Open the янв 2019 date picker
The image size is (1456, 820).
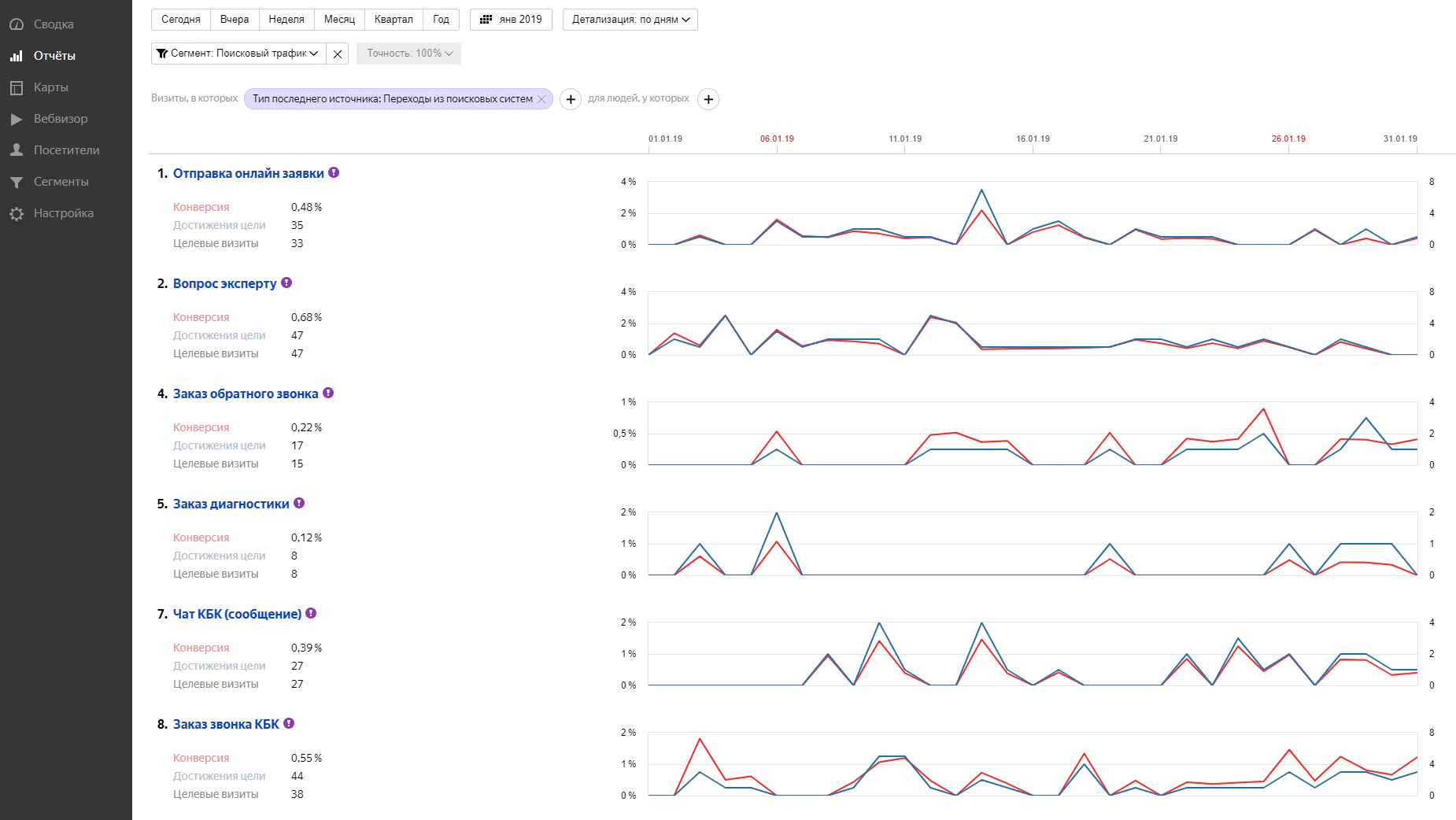click(512, 20)
